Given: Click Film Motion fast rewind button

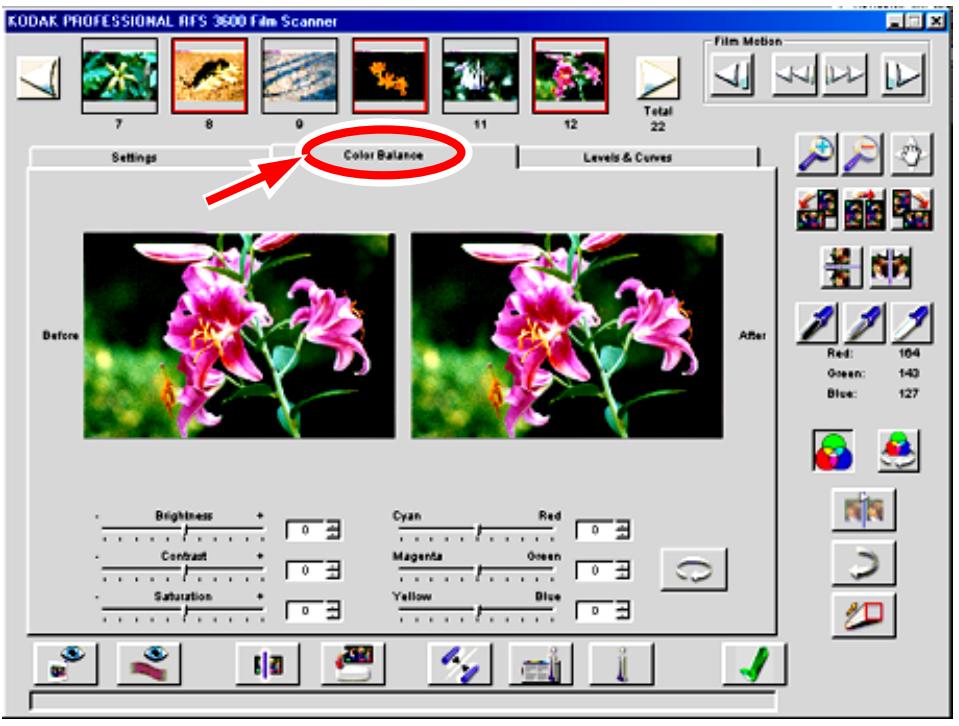Looking at the screenshot, I should click(794, 75).
